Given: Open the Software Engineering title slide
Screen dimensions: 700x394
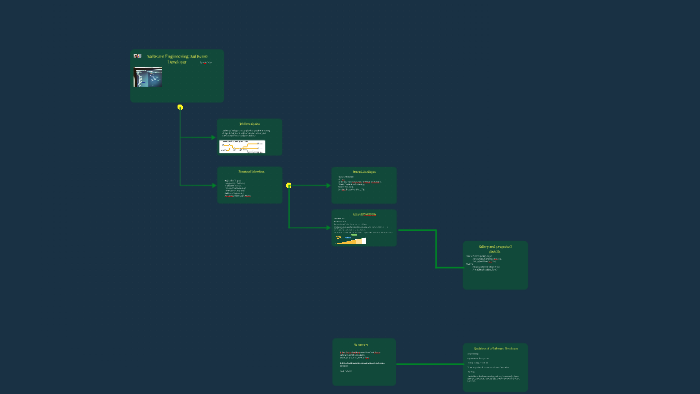Looking at the screenshot, I should pos(177,76).
